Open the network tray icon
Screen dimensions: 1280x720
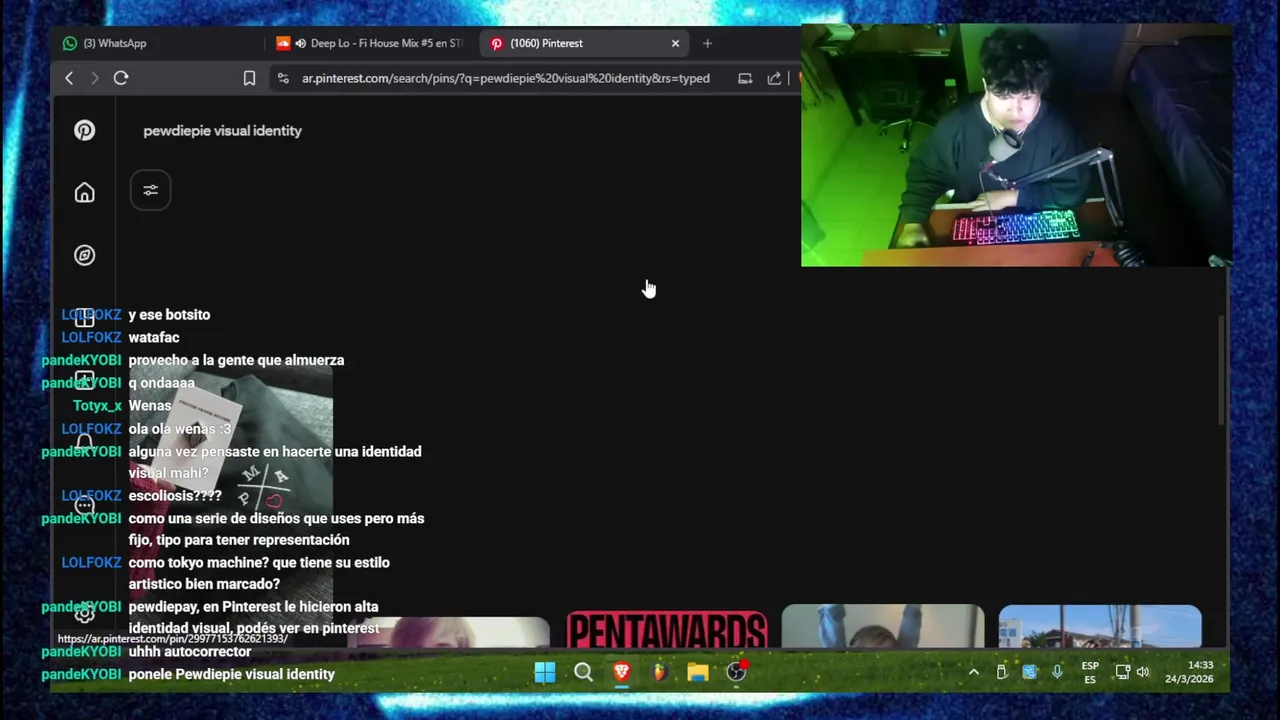pyautogui.click(x=1122, y=672)
